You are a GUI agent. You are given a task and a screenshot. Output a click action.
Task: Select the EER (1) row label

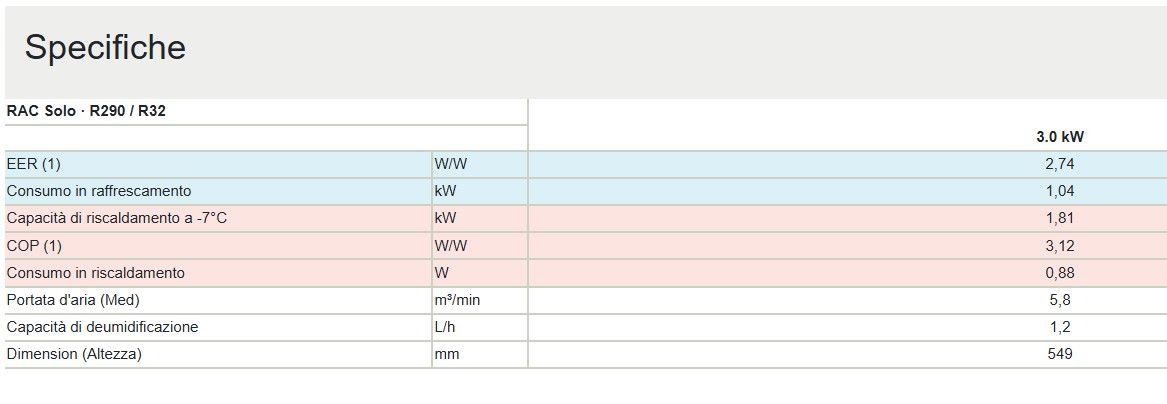33,164
